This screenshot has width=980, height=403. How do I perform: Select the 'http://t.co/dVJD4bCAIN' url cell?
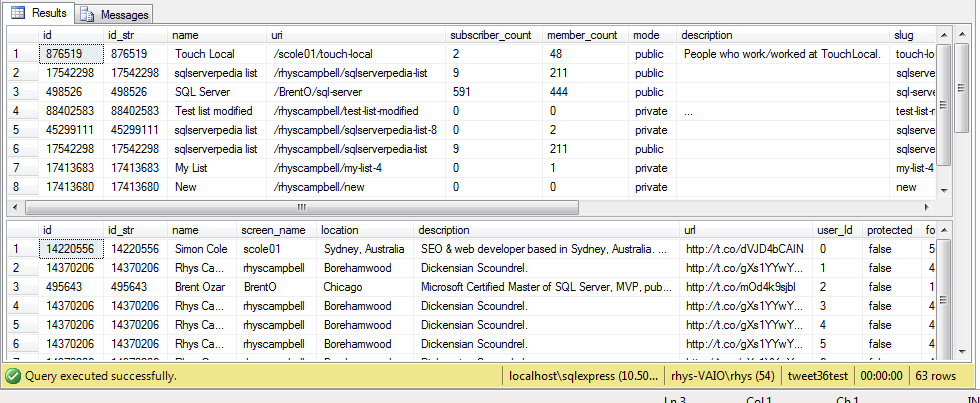click(x=746, y=249)
